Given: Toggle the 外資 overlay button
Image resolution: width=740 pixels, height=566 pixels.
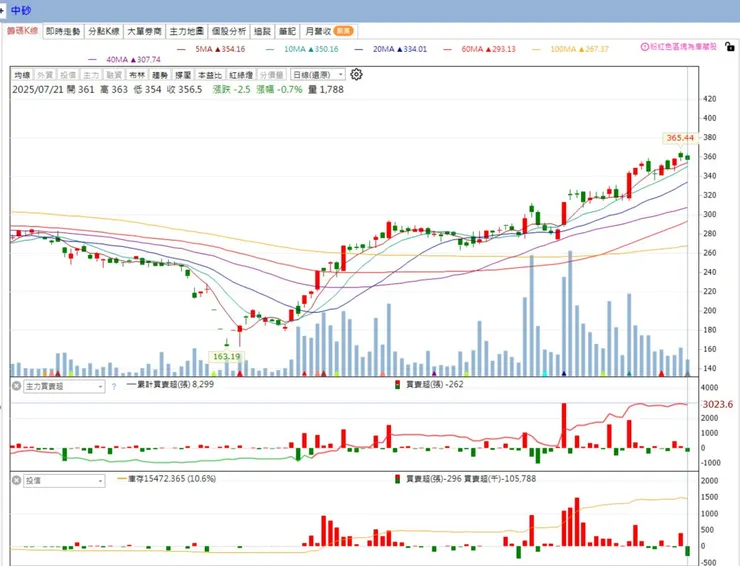Looking at the screenshot, I should coord(45,75).
